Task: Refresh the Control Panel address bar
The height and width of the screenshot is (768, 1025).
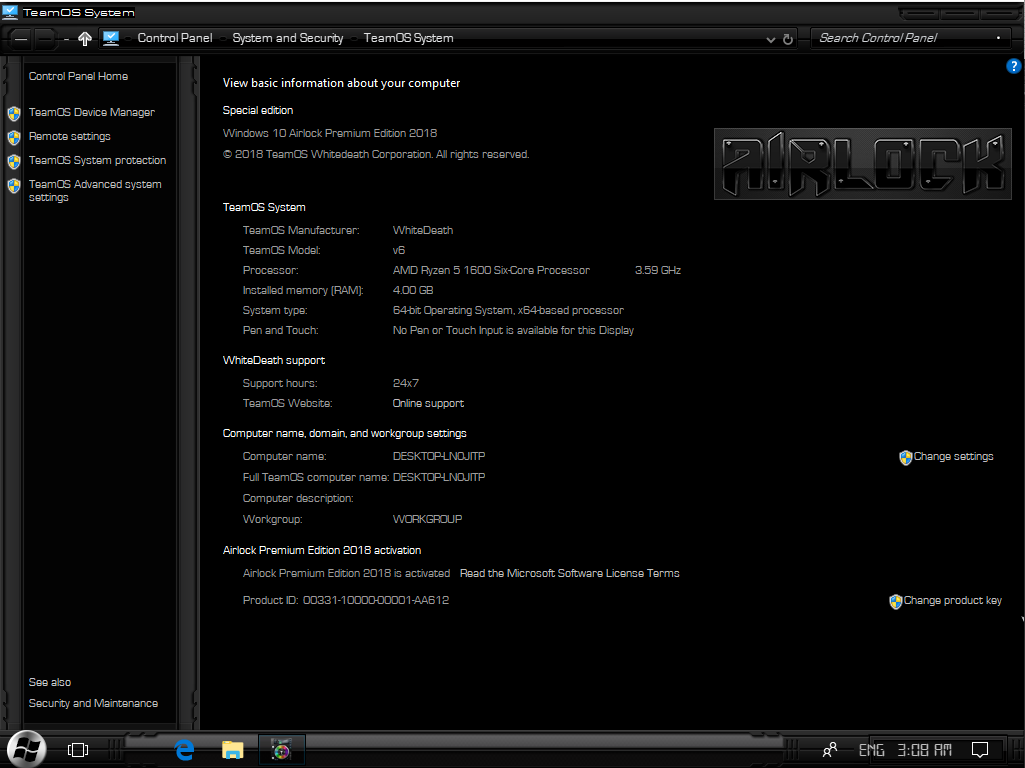Action: click(788, 39)
